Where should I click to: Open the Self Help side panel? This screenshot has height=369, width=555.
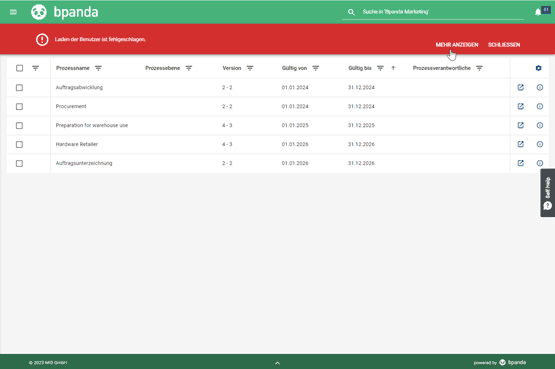(x=548, y=193)
